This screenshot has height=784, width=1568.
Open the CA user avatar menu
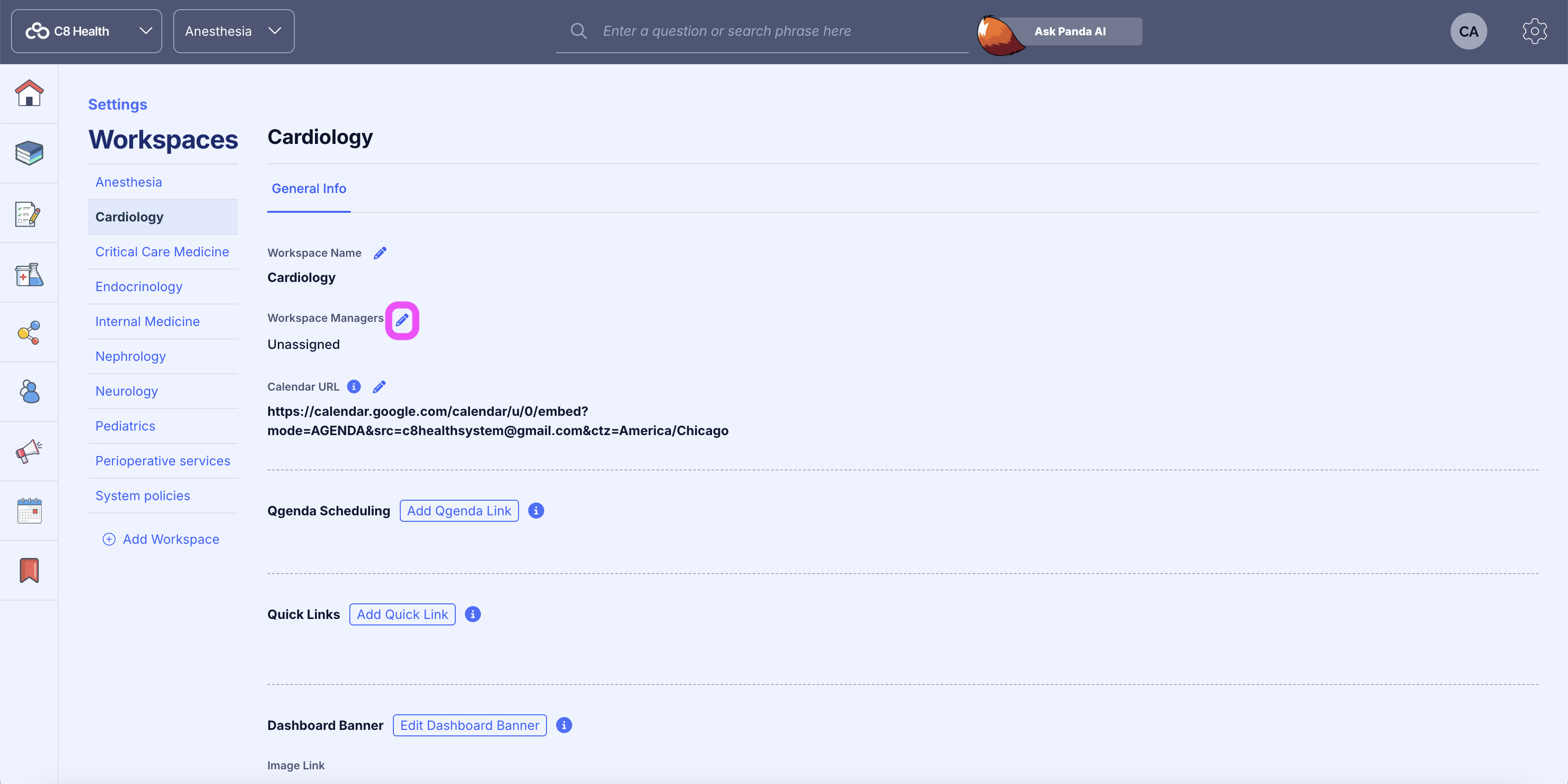click(x=1468, y=32)
